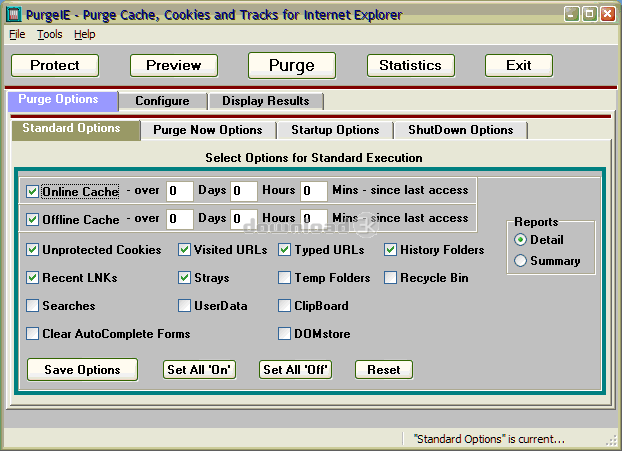
Task: Open the ShutDown Options tab
Action: (461, 130)
